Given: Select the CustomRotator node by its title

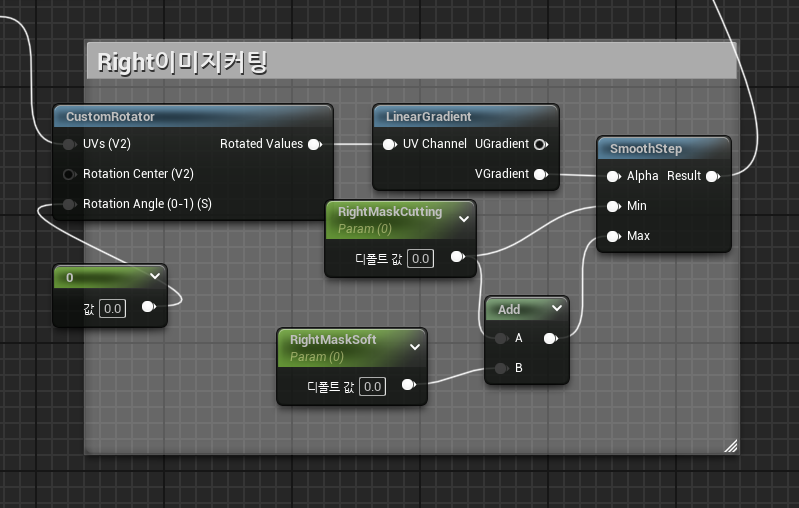Looking at the screenshot, I should coord(110,117).
